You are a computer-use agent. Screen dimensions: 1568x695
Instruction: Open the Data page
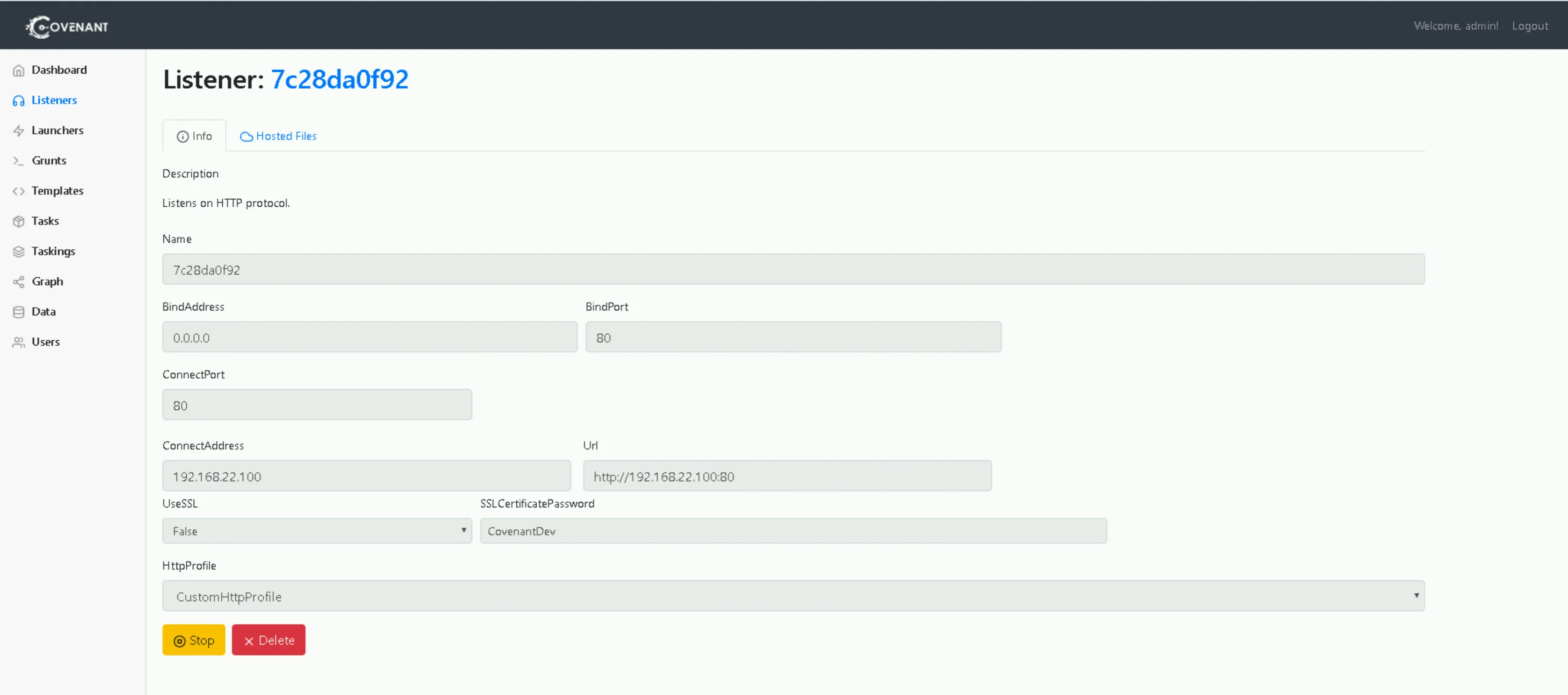click(43, 312)
